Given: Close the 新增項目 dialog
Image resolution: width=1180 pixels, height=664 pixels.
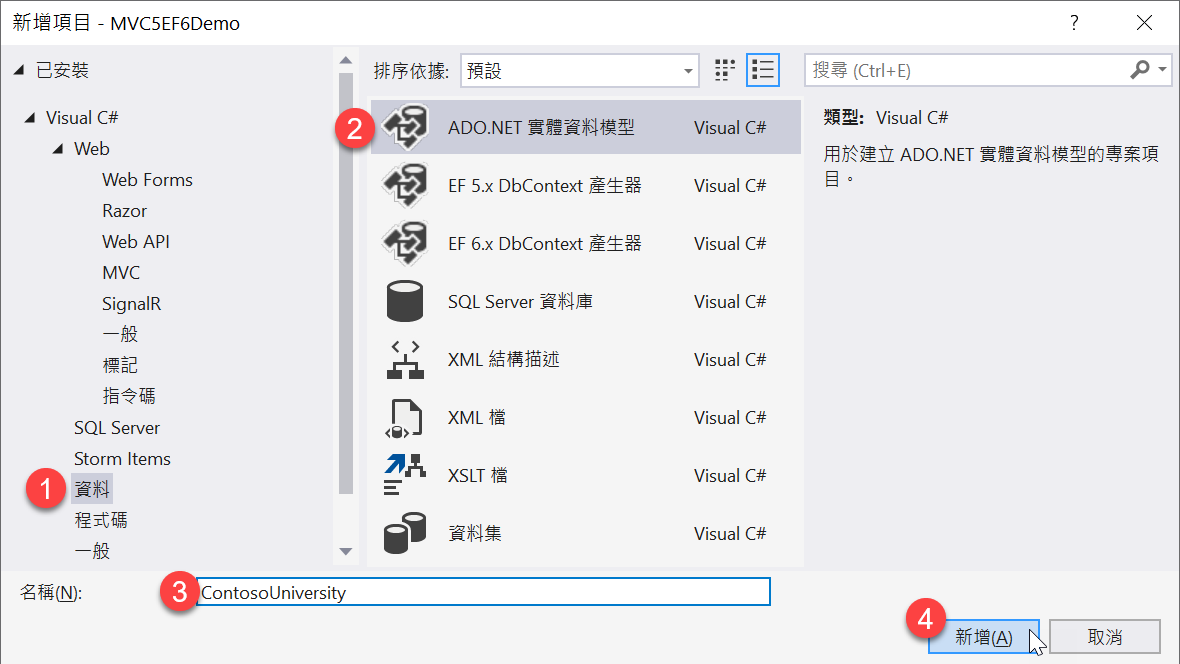Looking at the screenshot, I should [1144, 23].
